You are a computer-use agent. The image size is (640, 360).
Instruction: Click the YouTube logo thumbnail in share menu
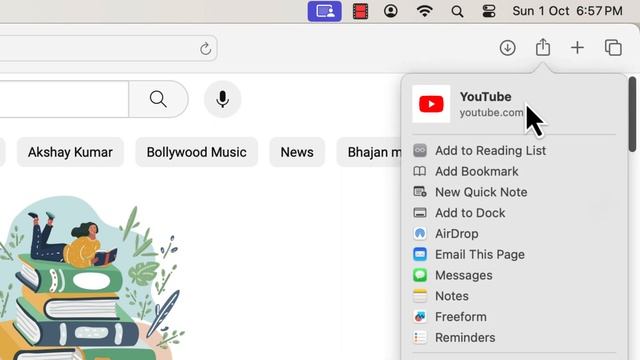tap(431, 104)
